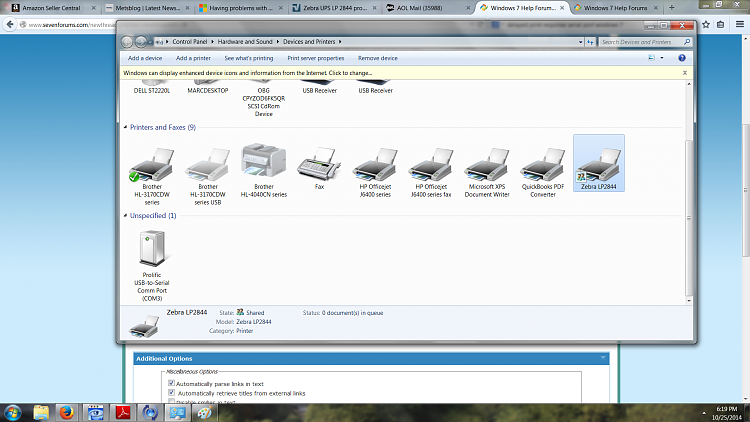Collapse the Additional Options panel

603,358
